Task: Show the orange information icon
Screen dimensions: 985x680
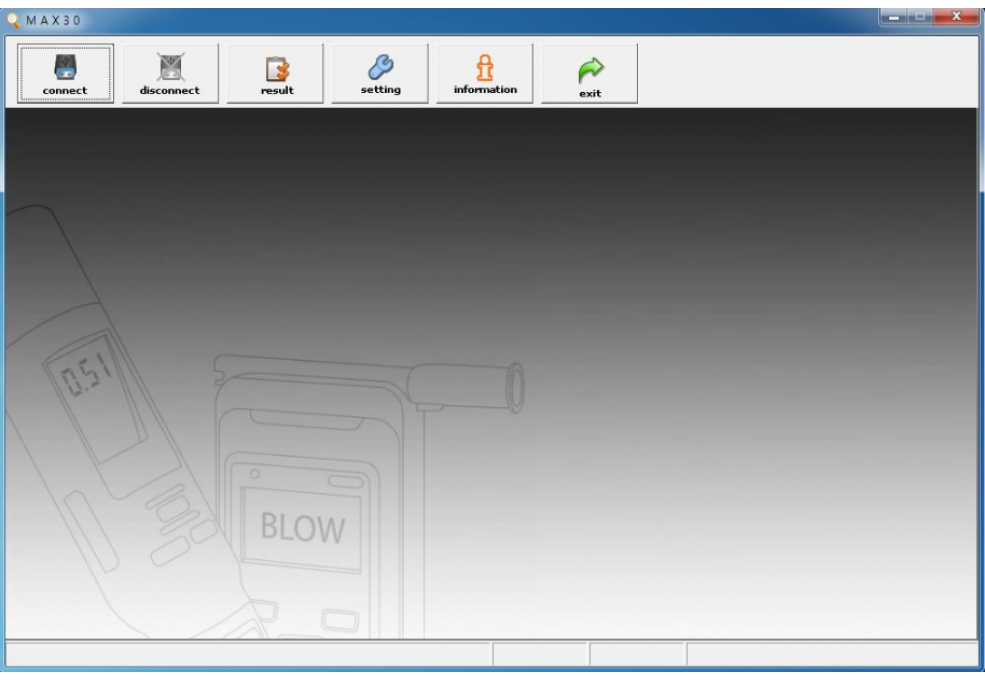Action: point(485,66)
